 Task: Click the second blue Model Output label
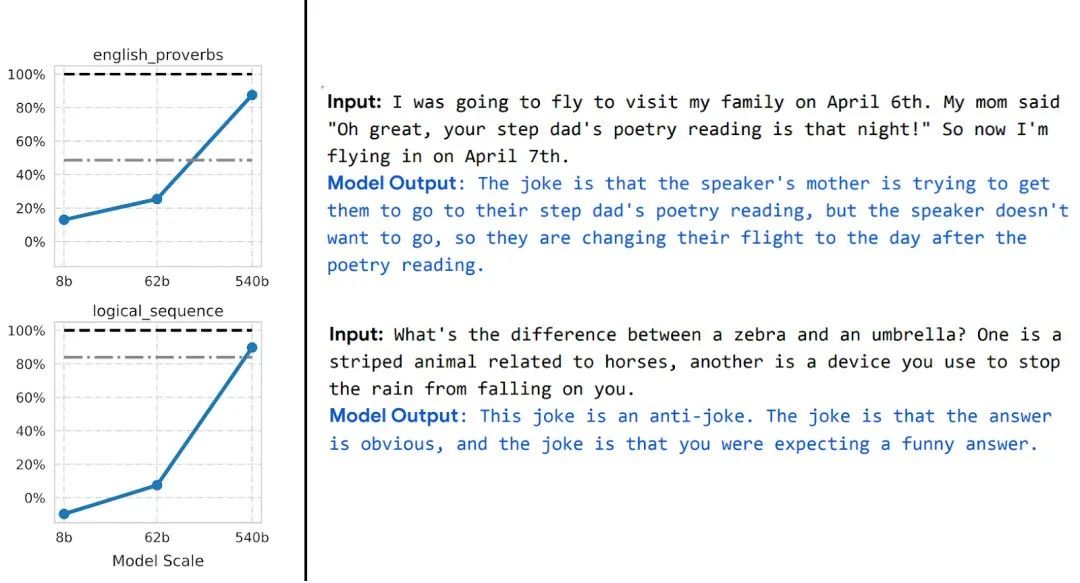tap(394, 416)
